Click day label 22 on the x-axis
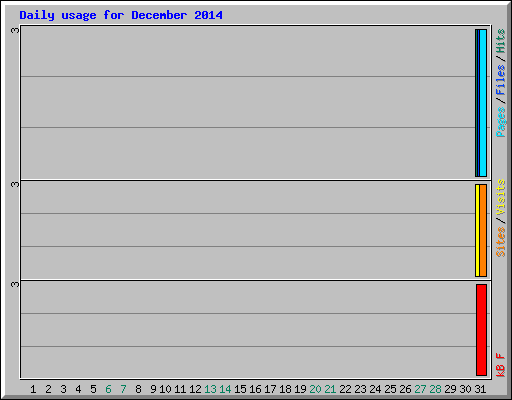This screenshot has width=512, height=400. [345, 389]
